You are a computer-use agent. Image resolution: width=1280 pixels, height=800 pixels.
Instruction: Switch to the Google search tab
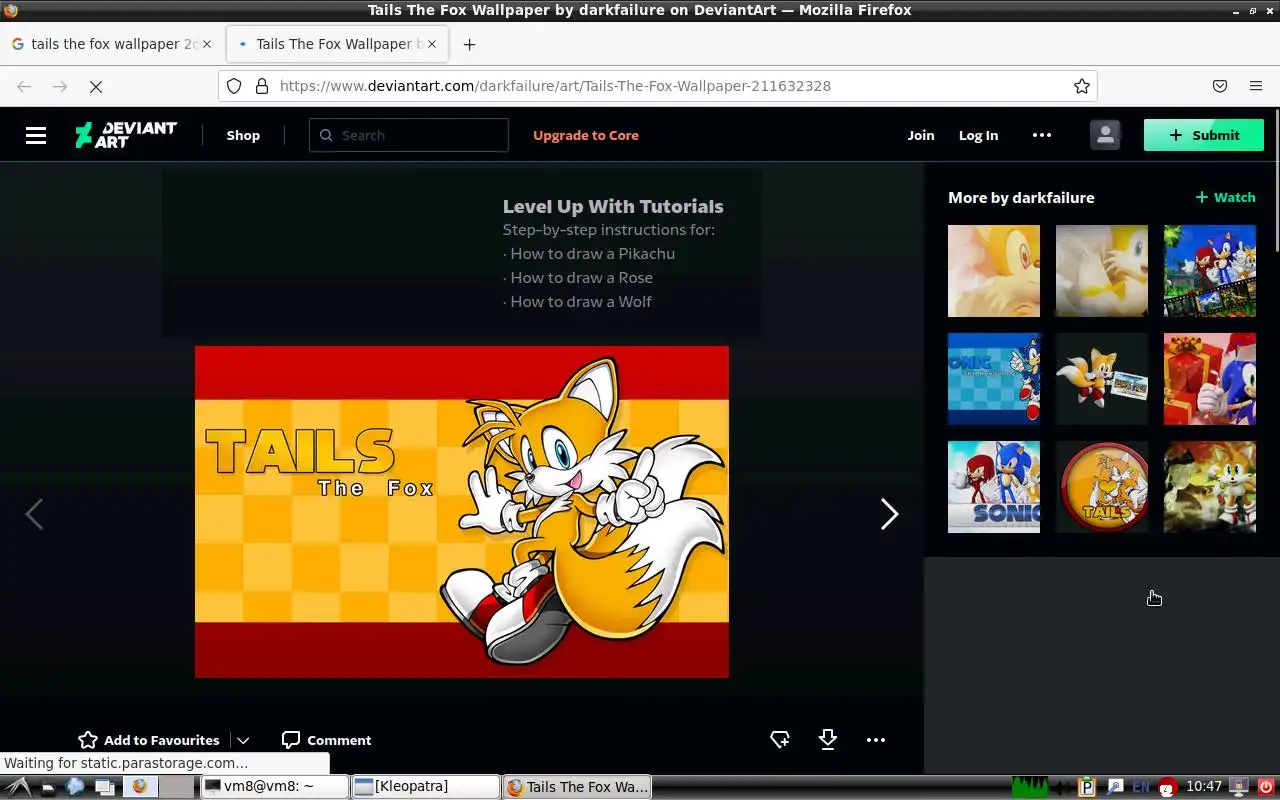(112, 44)
